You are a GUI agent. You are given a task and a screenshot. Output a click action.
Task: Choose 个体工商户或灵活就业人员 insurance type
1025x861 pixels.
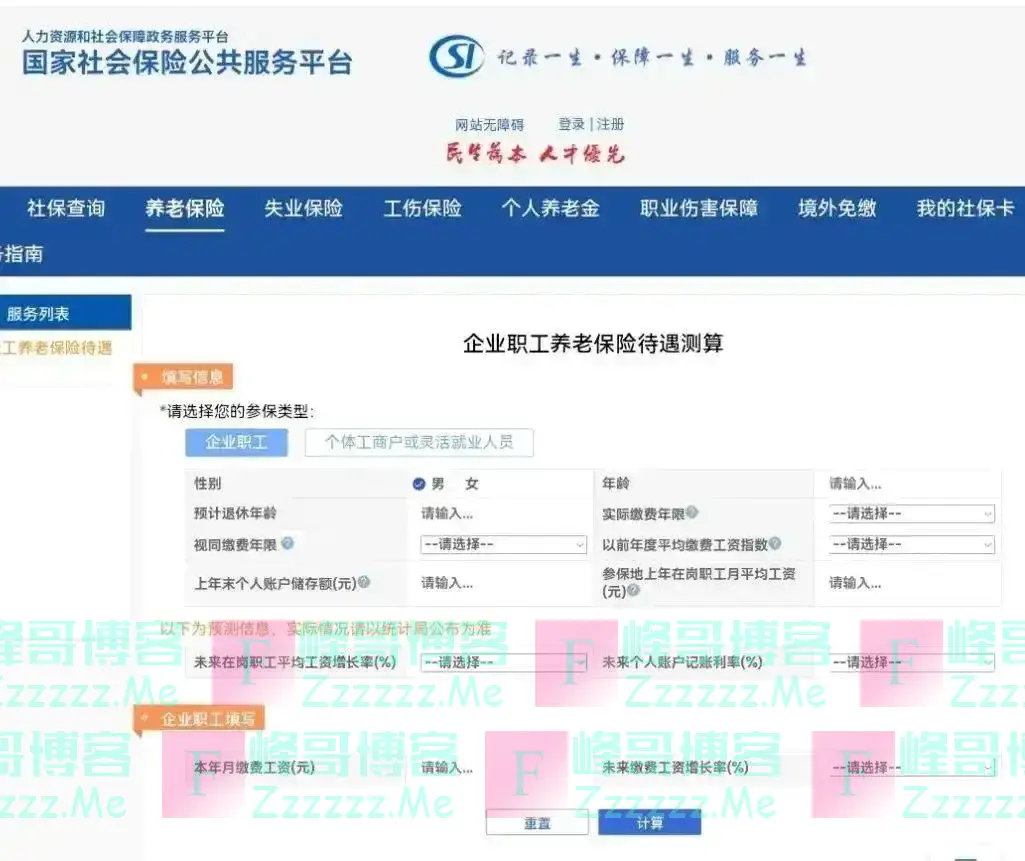coord(419,443)
